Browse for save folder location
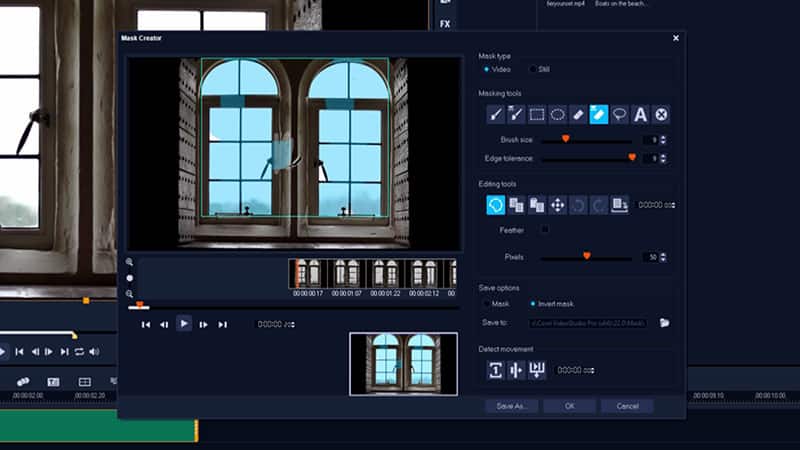 tap(664, 323)
